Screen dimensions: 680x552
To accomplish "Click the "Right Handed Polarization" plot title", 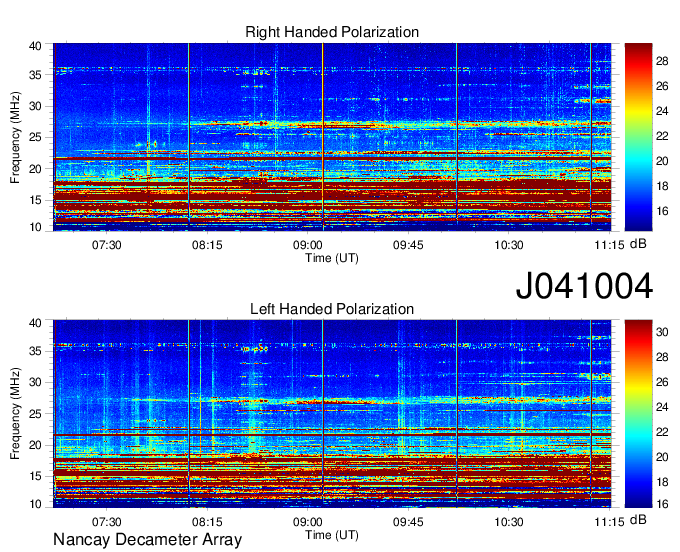I will point(332,32).
